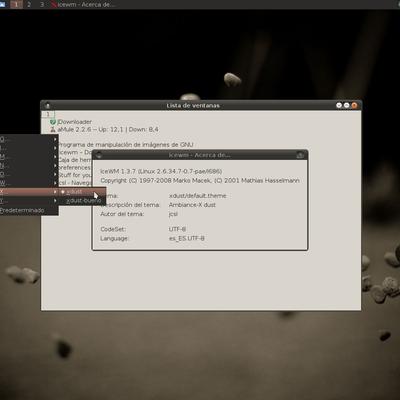Screen dimensions: 400x400
Task: Open the 'W...' themes submenu entry
Action: click(29, 183)
